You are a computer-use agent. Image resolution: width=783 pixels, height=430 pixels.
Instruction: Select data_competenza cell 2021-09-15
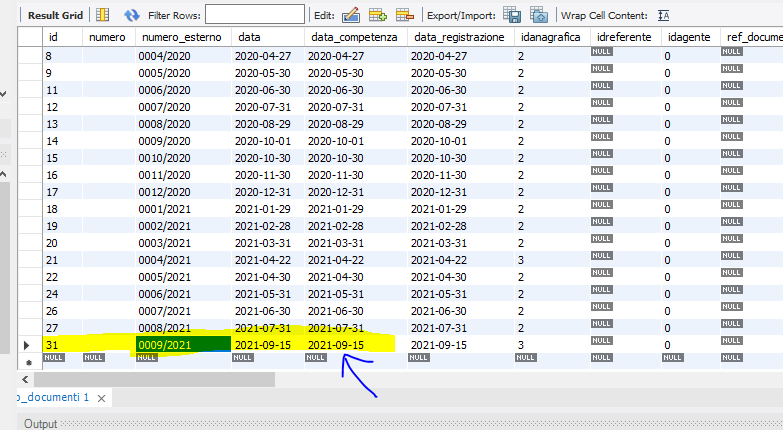[x=356, y=345]
